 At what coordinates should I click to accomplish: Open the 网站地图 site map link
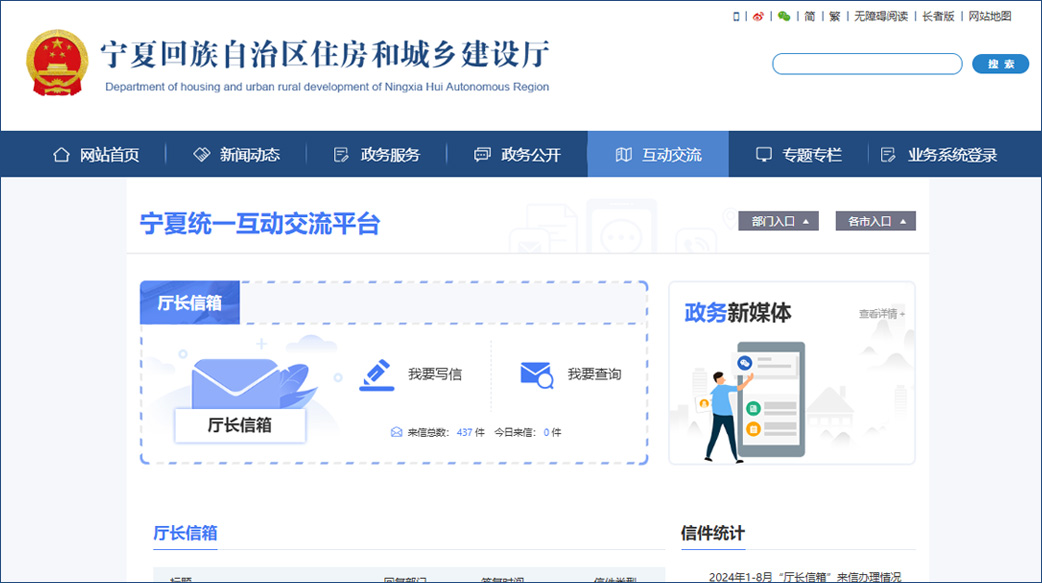pos(990,17)
